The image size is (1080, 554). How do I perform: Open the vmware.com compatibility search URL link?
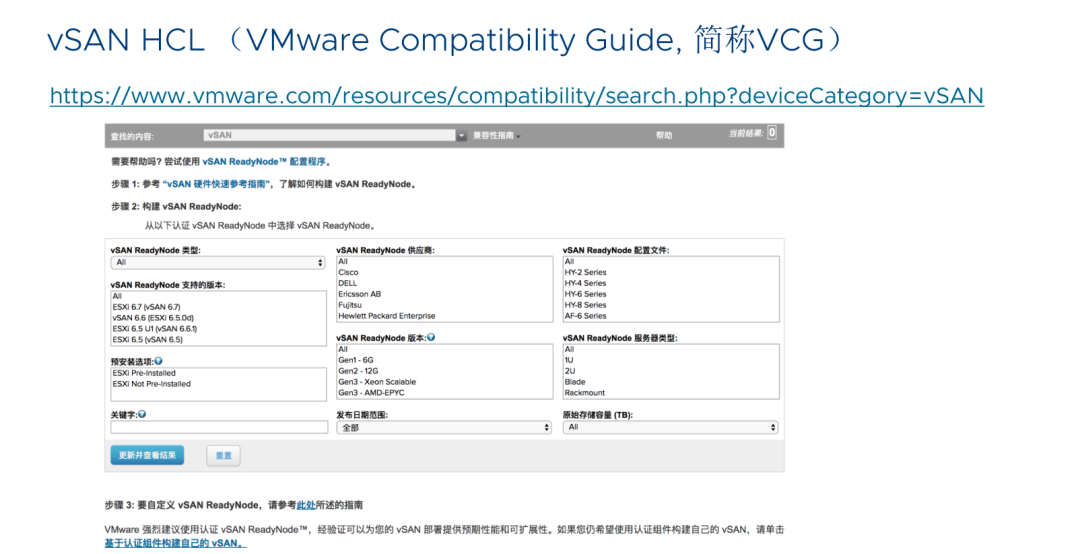point(517,95)
